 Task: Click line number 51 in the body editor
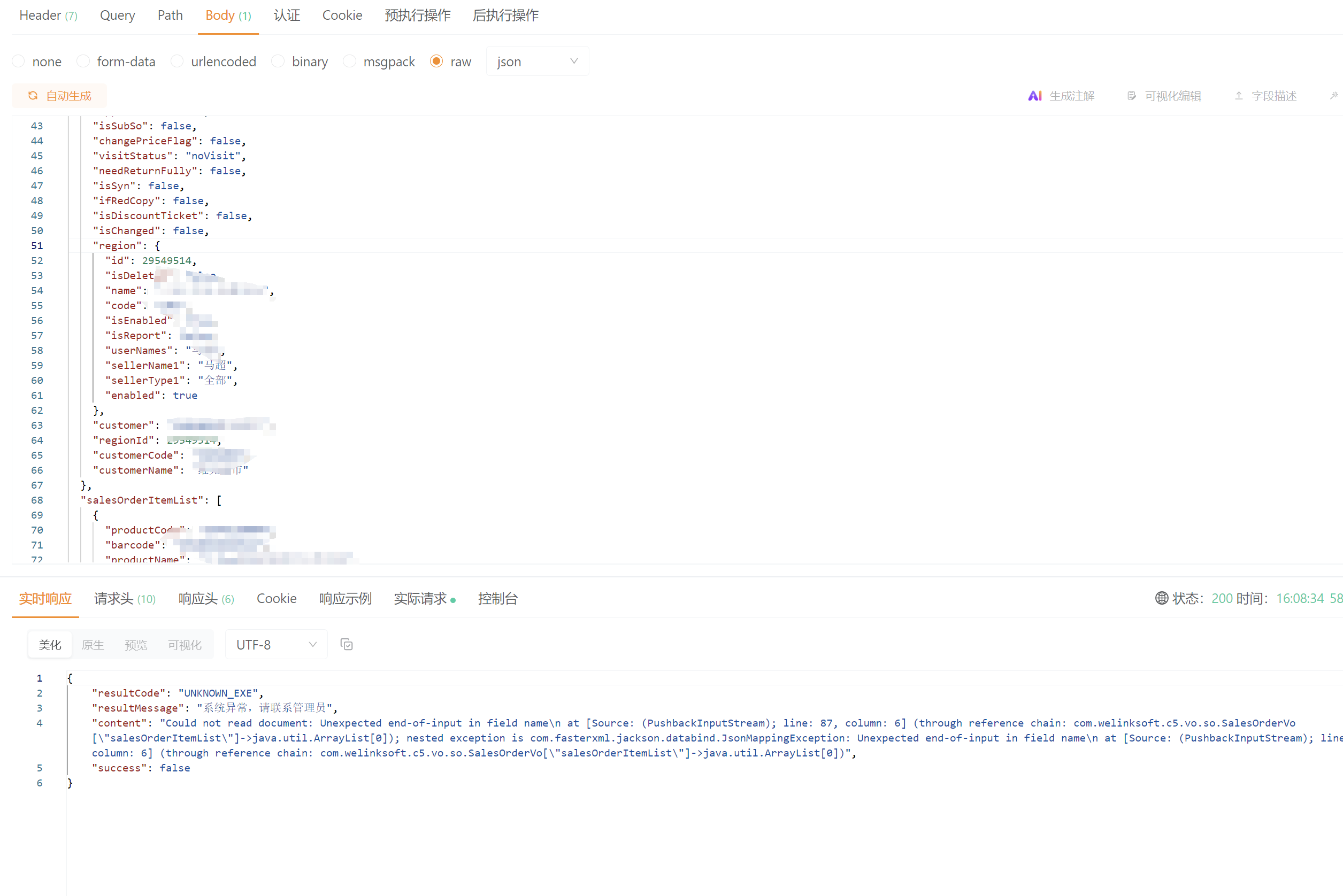(x=37, y=246)
